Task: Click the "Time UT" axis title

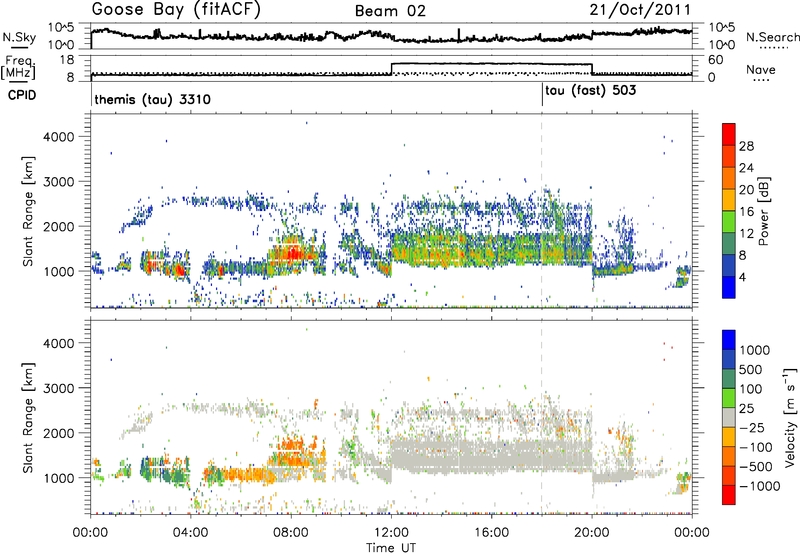Action: tap(391, 548)
